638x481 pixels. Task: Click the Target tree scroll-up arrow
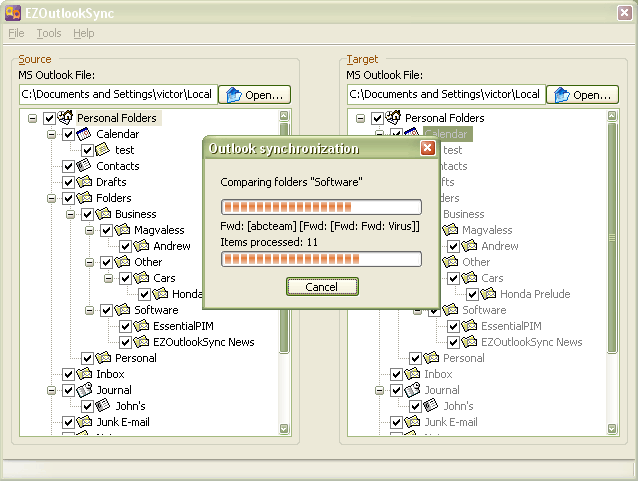[612, 116]
